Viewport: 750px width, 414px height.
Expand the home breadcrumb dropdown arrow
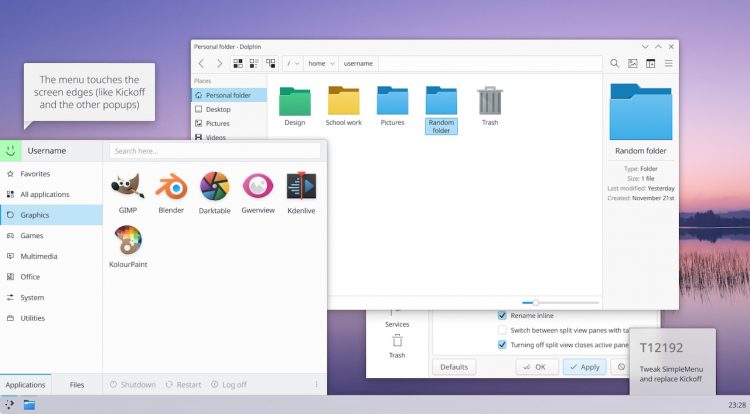click(332, 64)
